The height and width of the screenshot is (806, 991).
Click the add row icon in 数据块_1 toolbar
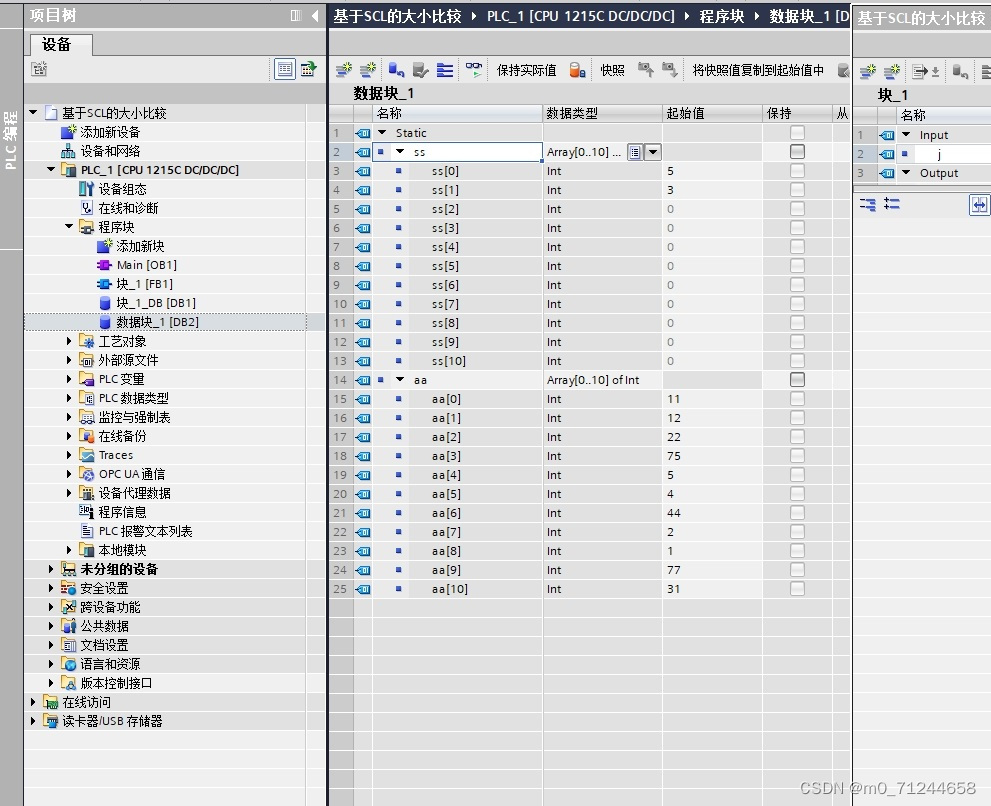point(367,70)
